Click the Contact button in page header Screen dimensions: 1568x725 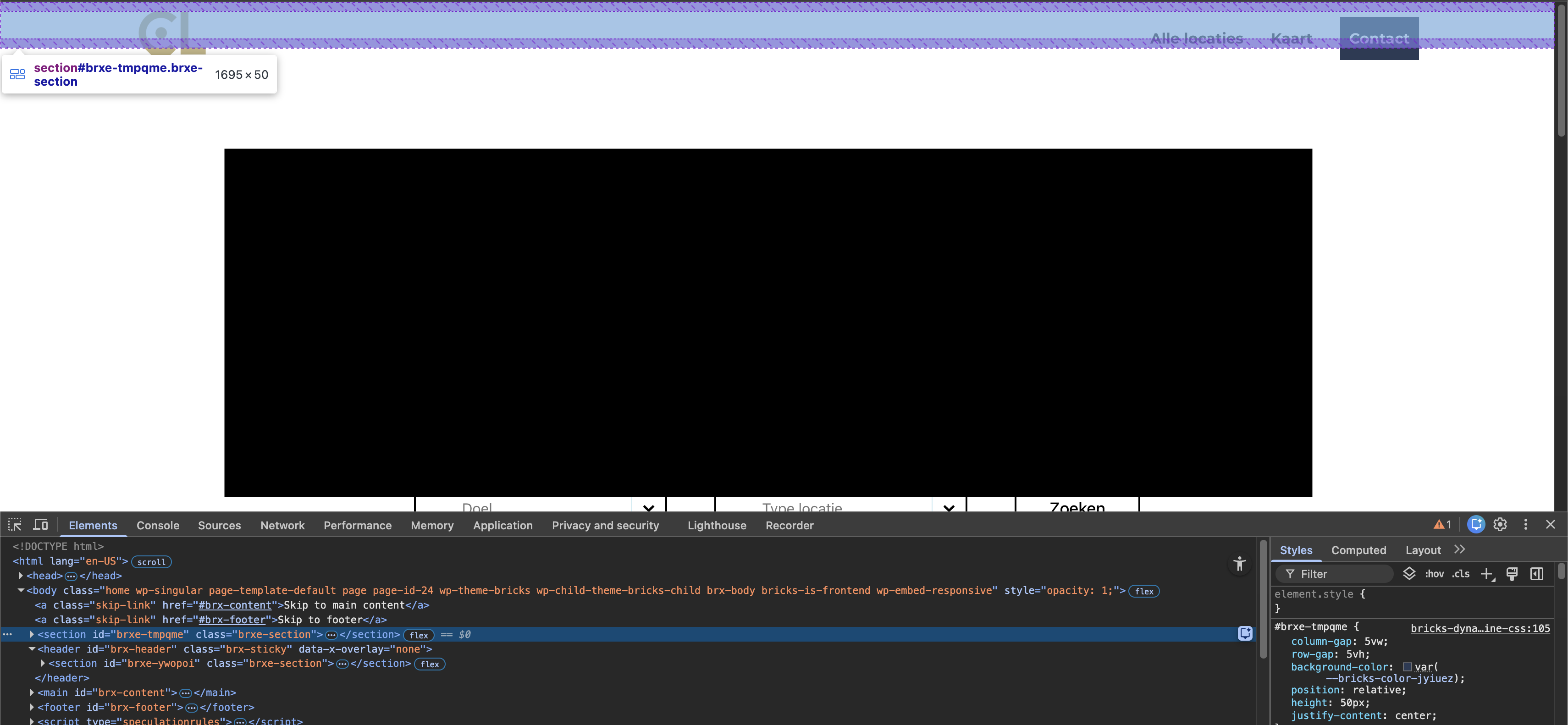(x=1379, y=38)
